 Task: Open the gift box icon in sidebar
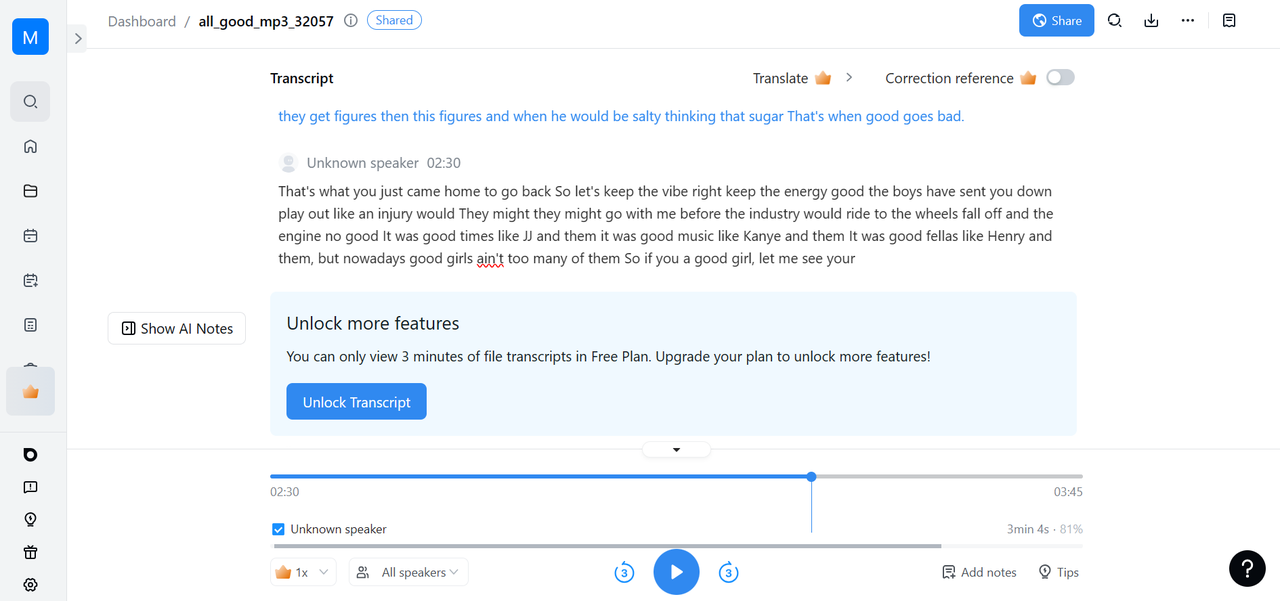point(30,552)
